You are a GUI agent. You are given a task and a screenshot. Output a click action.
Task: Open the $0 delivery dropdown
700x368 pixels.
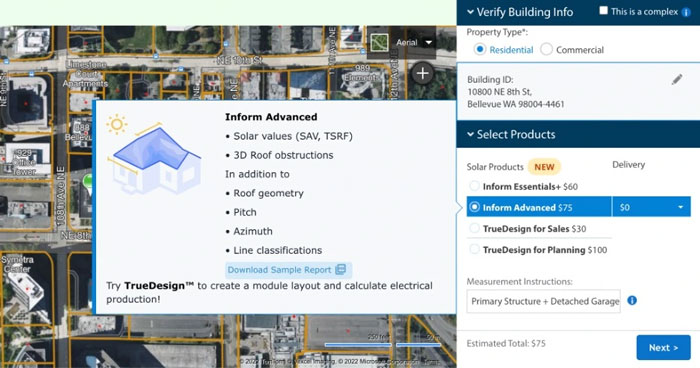[651, 207]
